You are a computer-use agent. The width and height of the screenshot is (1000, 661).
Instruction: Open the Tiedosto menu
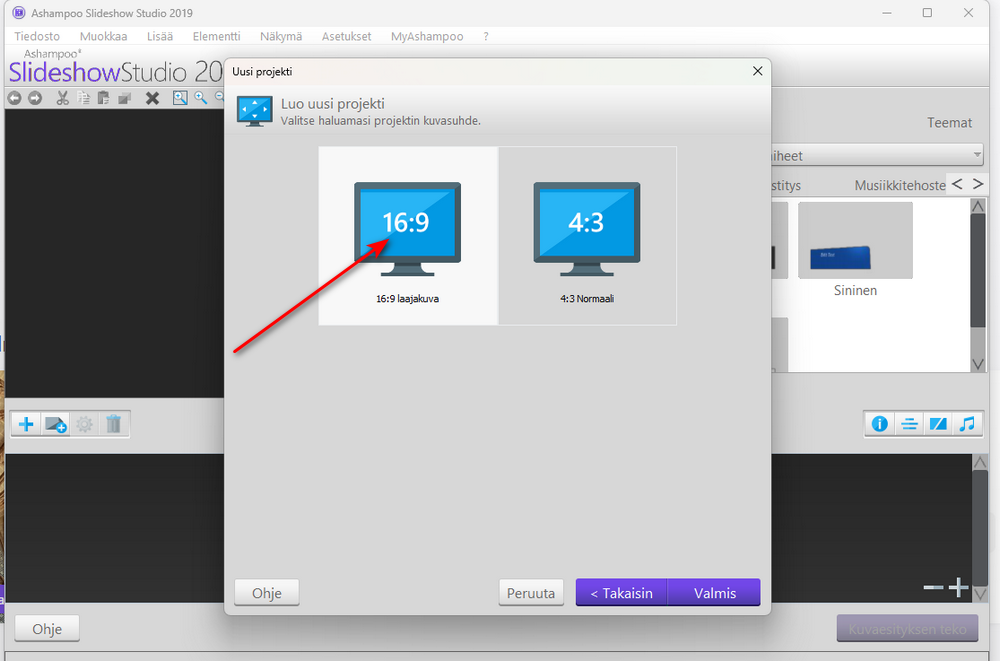(x=37, y=36)
